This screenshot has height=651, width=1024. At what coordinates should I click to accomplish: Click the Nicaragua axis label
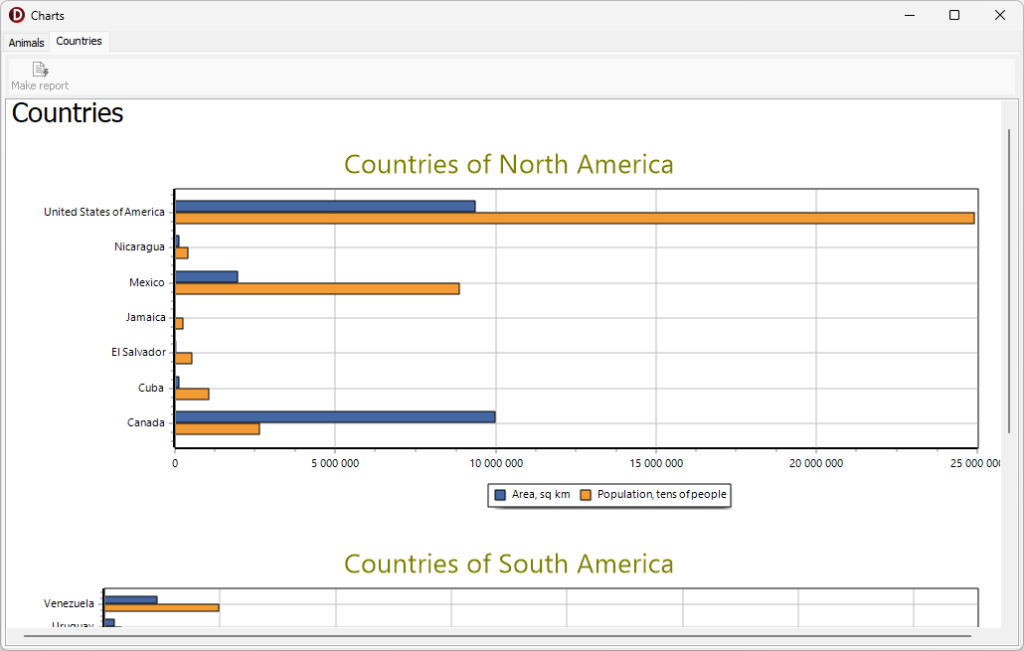(140, 247)
